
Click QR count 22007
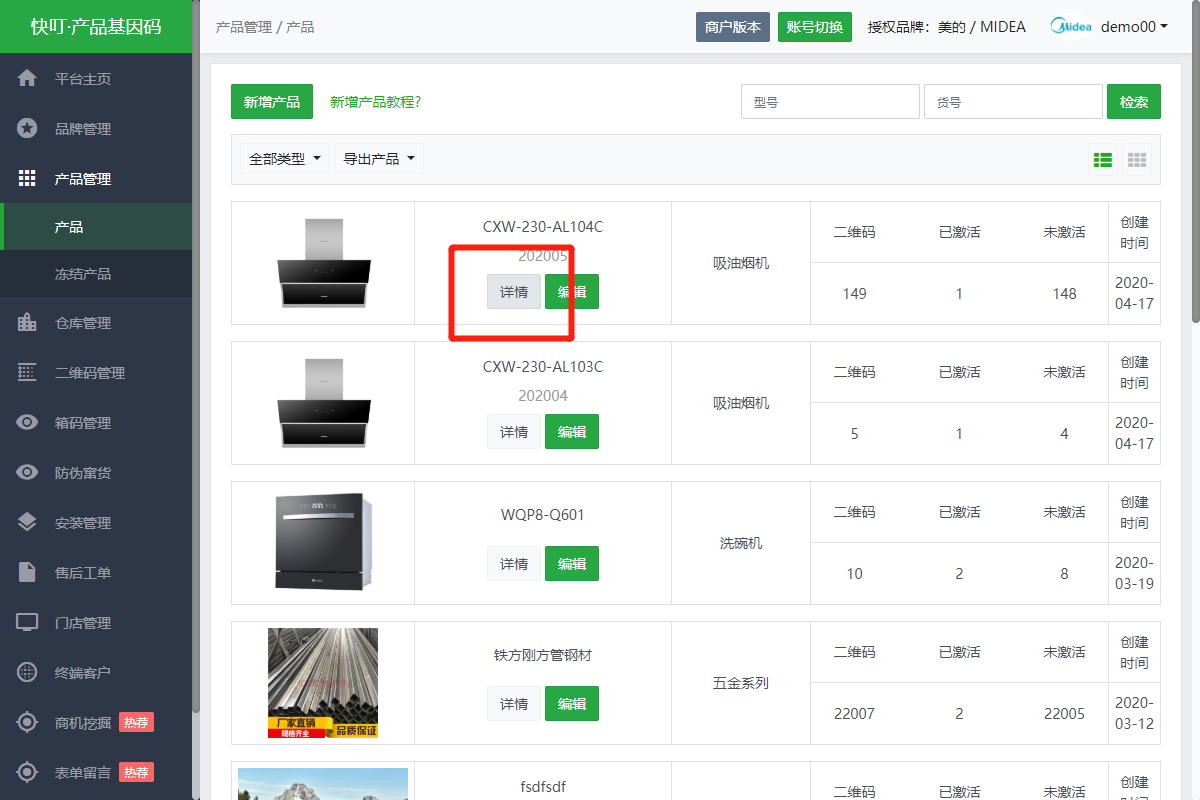[854, 714]
